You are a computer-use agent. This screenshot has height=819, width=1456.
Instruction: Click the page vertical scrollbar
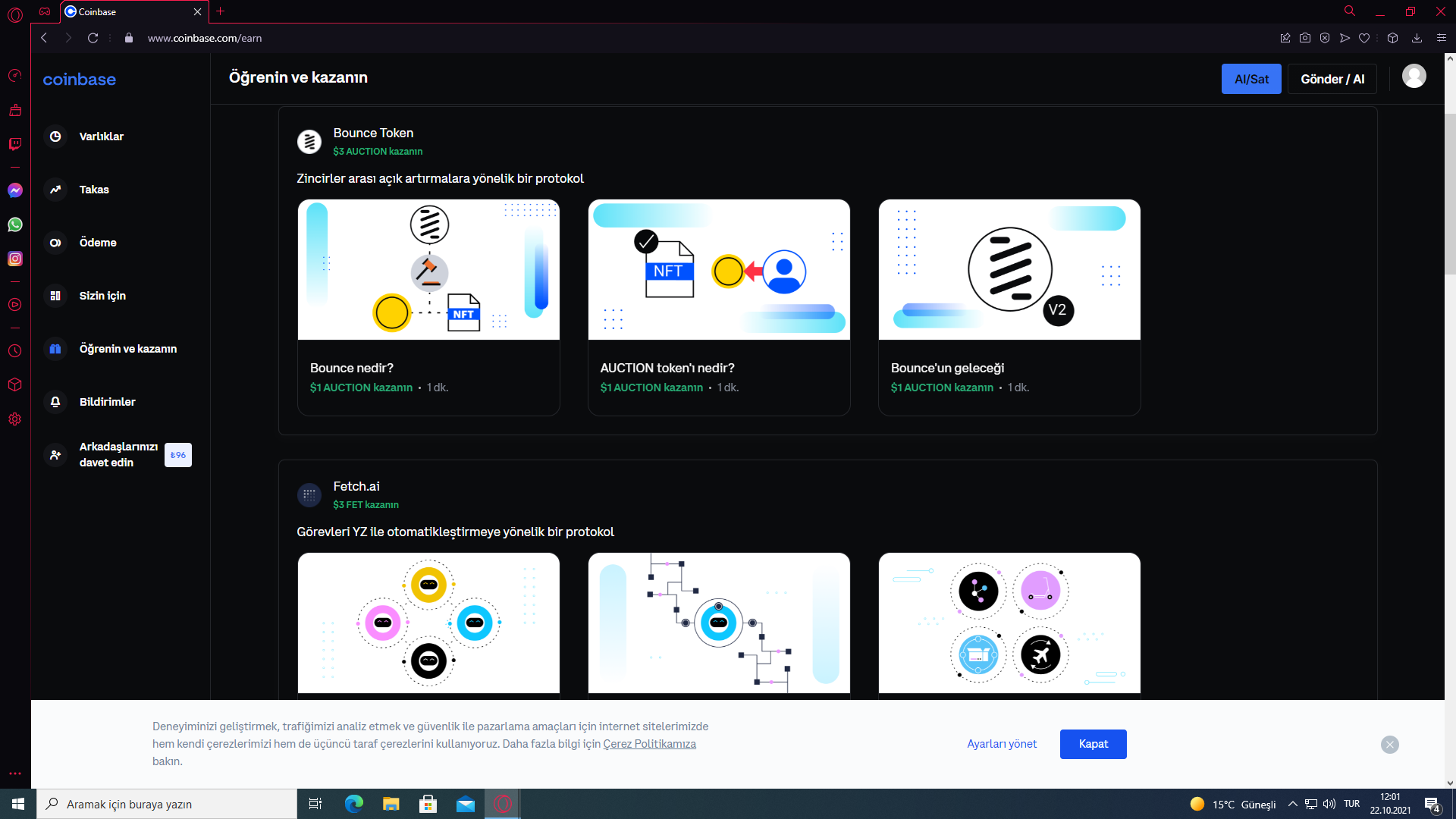point(1450,193)
